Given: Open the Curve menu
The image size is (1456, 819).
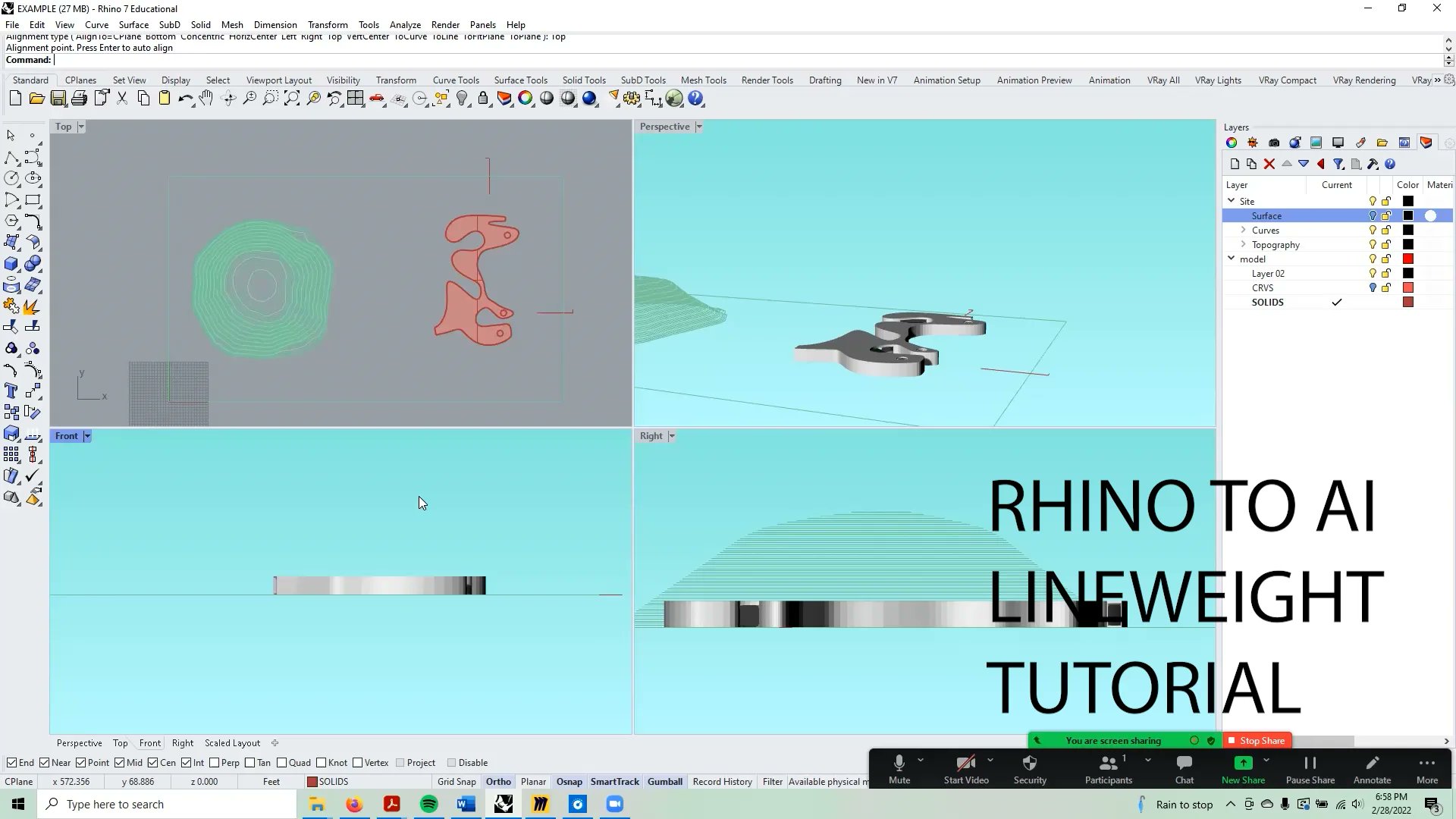Looking at the screenshot, I should (x=97, y=24).
